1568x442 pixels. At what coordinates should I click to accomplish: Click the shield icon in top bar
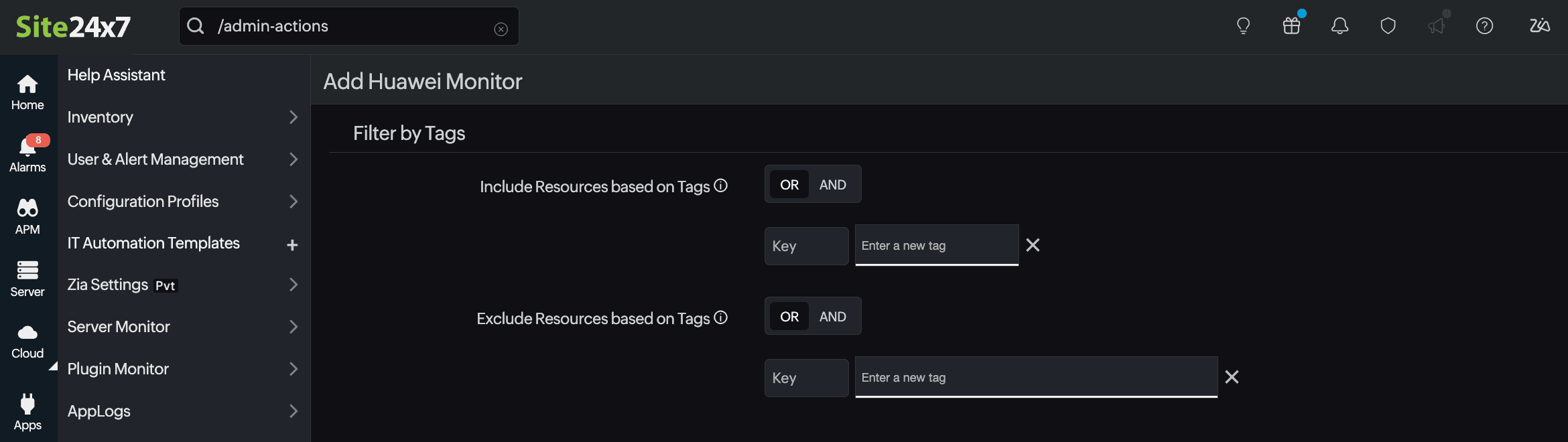click(1388, 26)
